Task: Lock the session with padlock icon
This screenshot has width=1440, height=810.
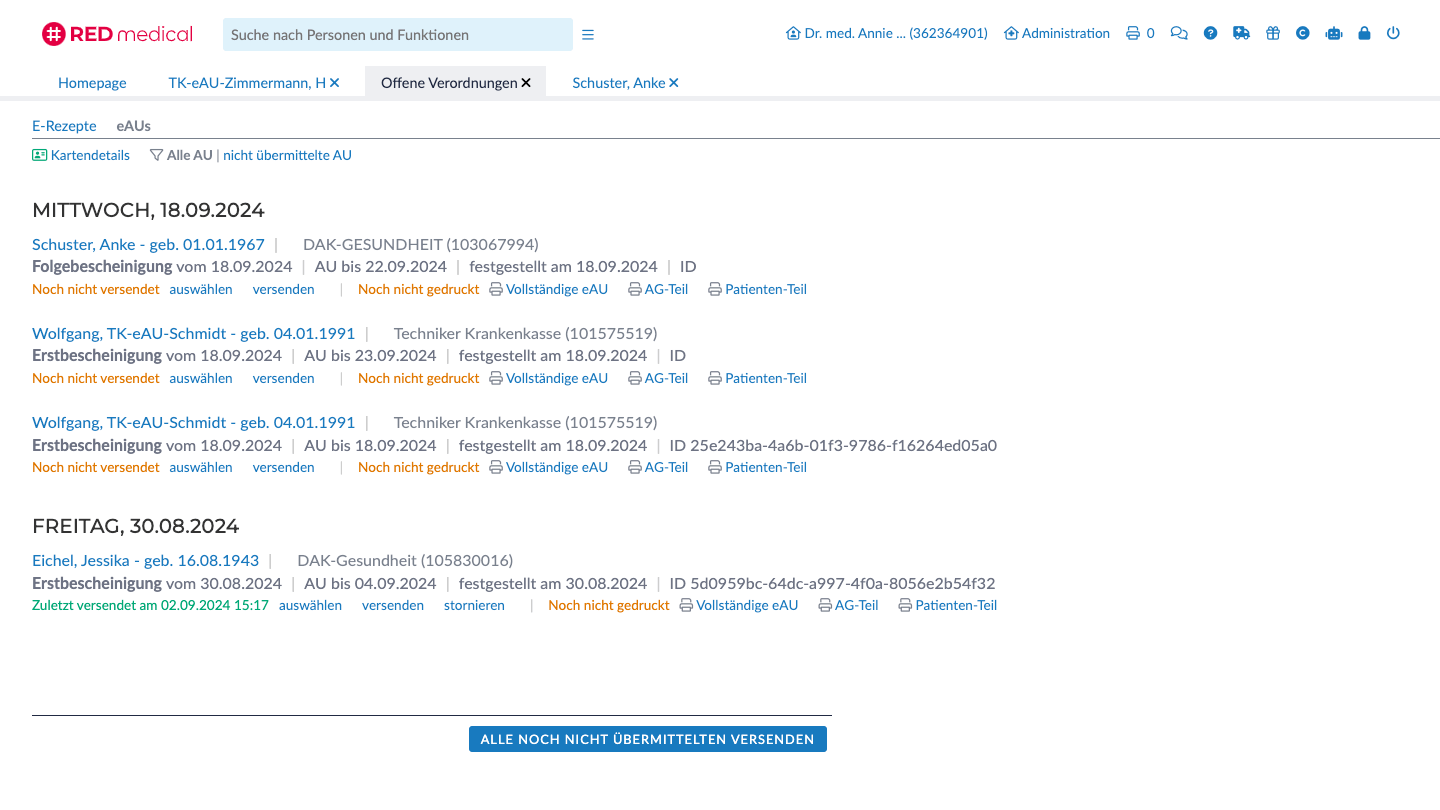Action: pos(1364,33)
